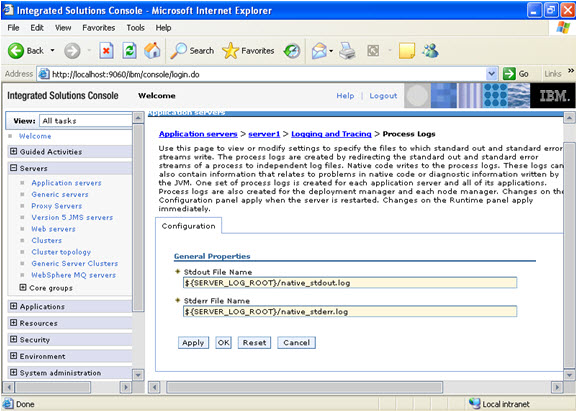
Task: Click the console Help link
Action: [345, 96]
